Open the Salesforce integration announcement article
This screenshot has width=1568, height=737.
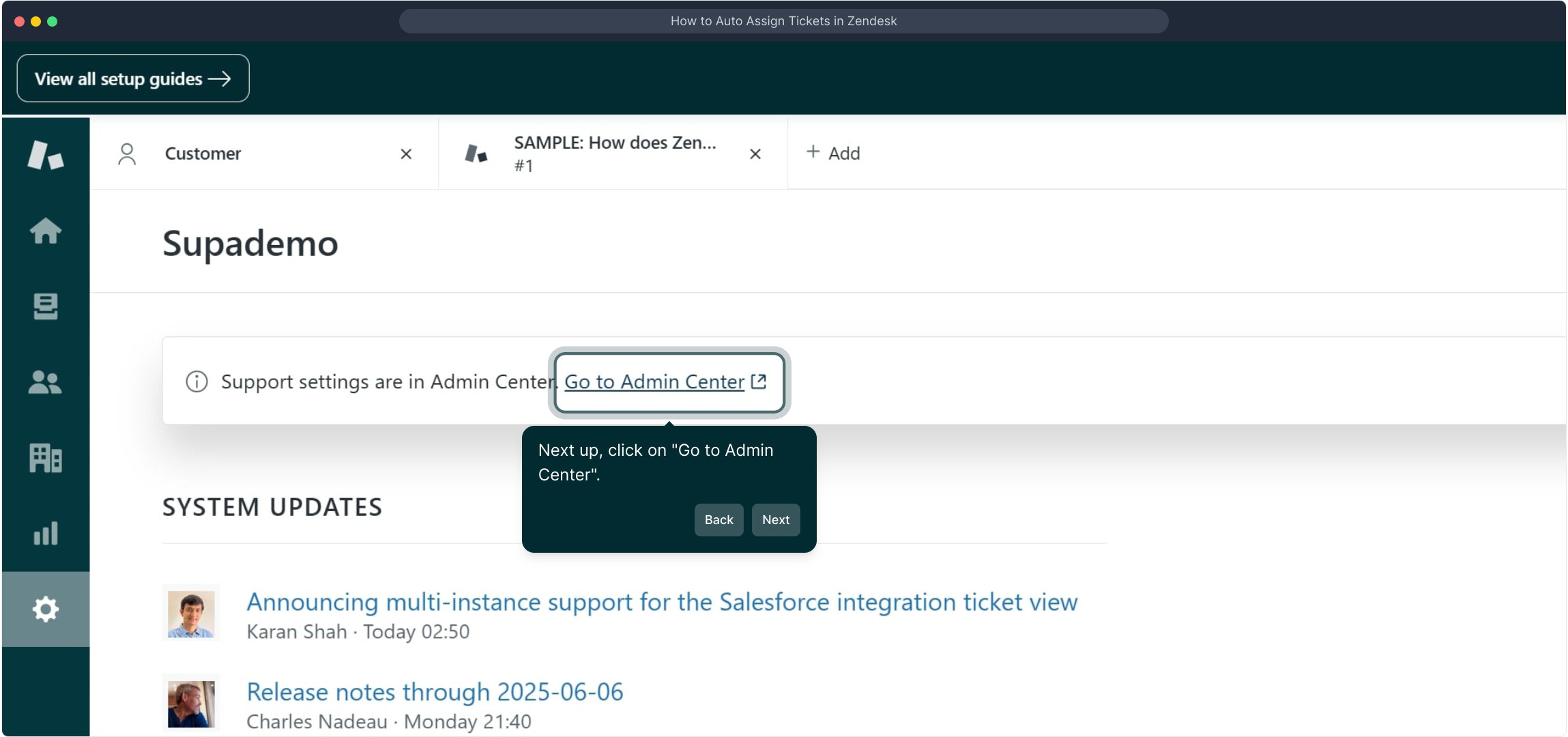click(661, 602)
